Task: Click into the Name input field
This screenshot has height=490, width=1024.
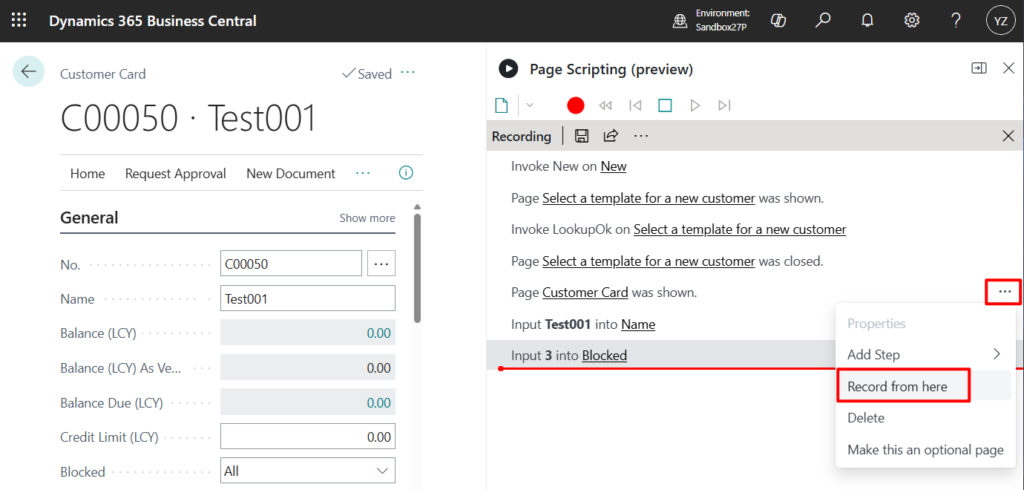Action: click(307, 298)
